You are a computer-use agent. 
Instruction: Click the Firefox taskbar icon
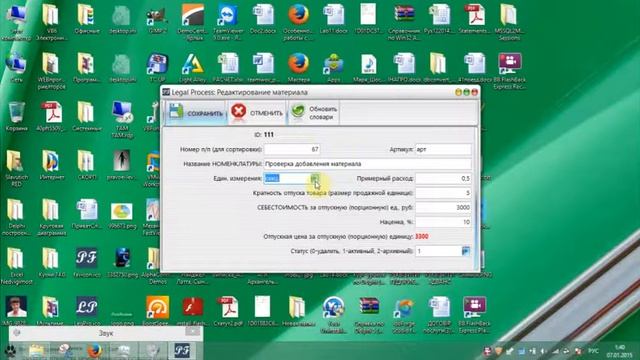point(94,351)
